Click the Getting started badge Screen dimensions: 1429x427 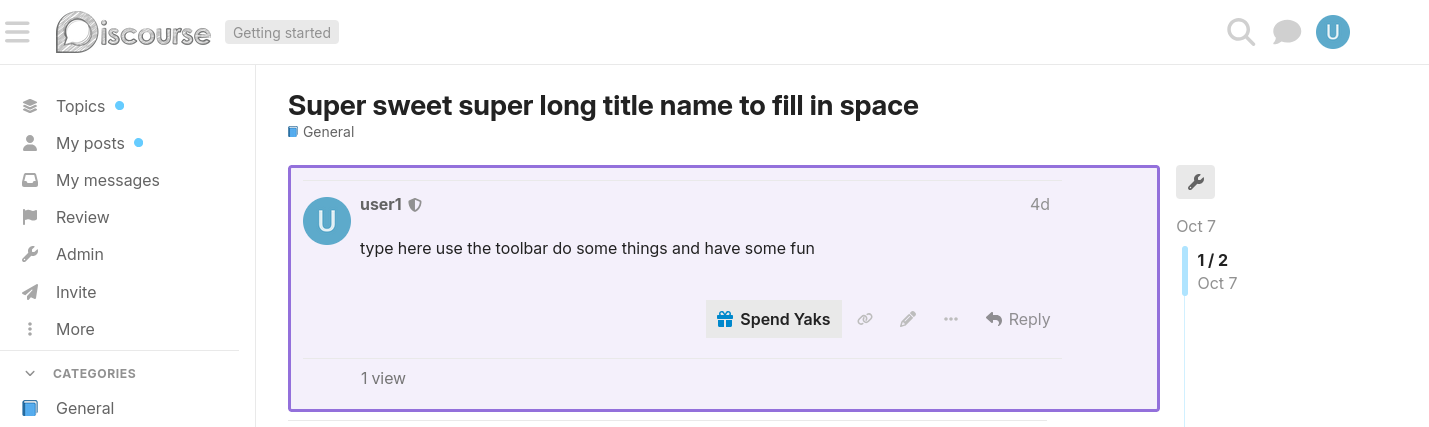[x=282, y=33]
